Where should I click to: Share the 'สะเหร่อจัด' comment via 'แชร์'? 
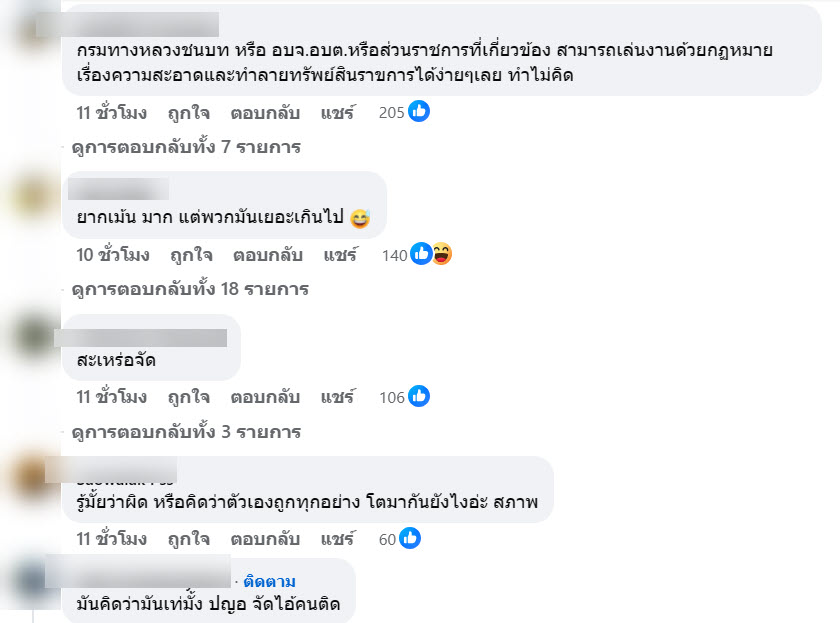point(338,397)
